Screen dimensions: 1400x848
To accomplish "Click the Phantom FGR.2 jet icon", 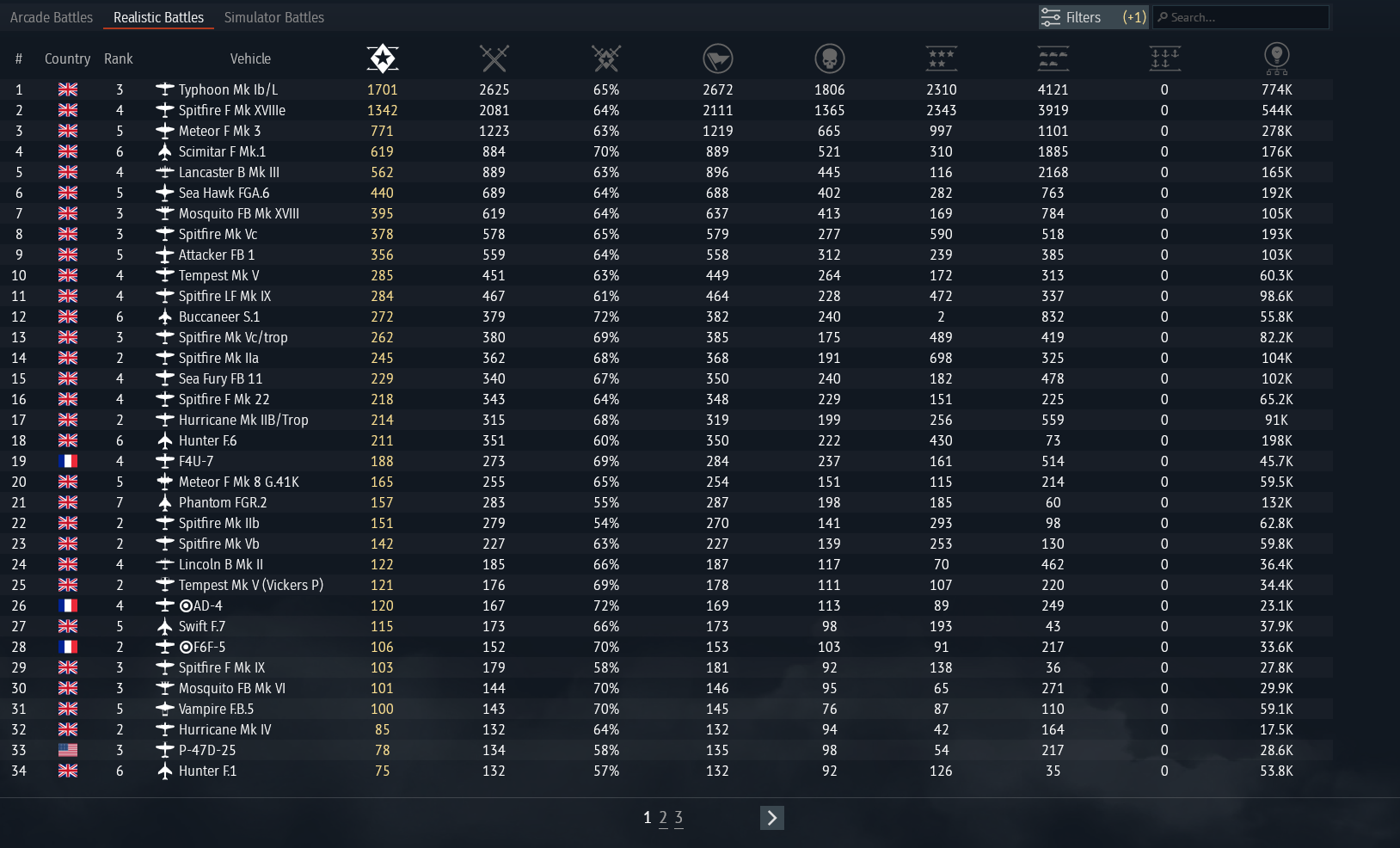I will [x=165, y=502].
